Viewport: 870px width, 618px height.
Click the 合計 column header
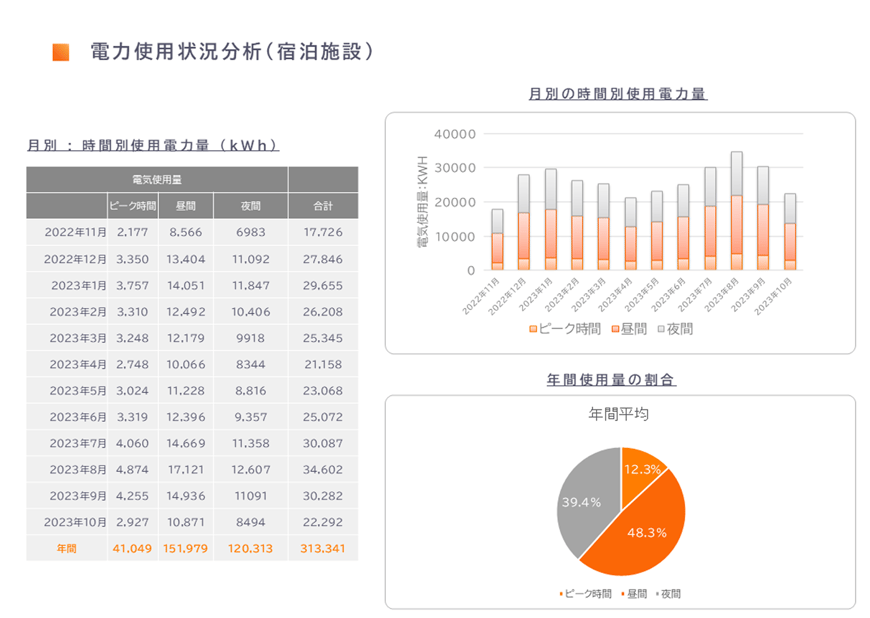point(322,206)
